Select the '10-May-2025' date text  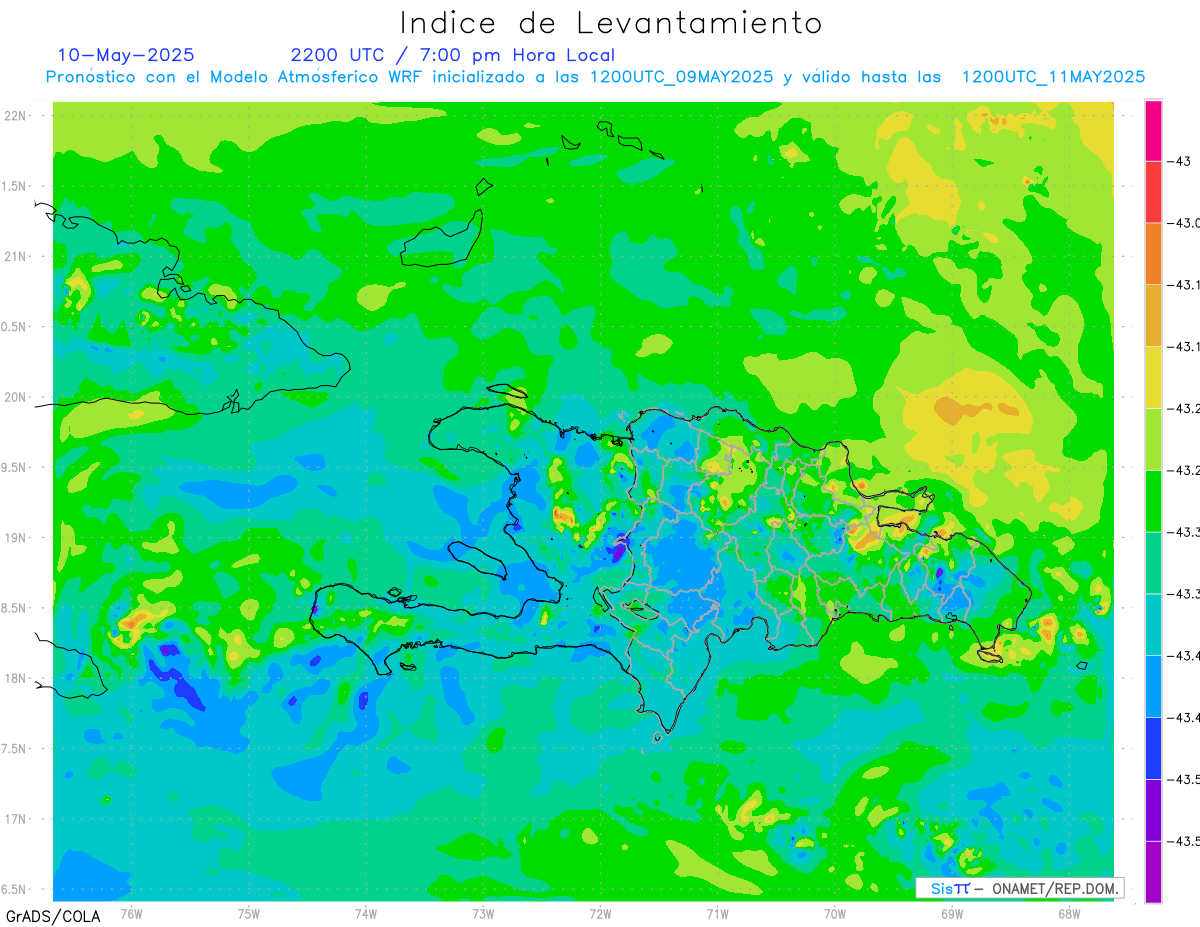126,55
